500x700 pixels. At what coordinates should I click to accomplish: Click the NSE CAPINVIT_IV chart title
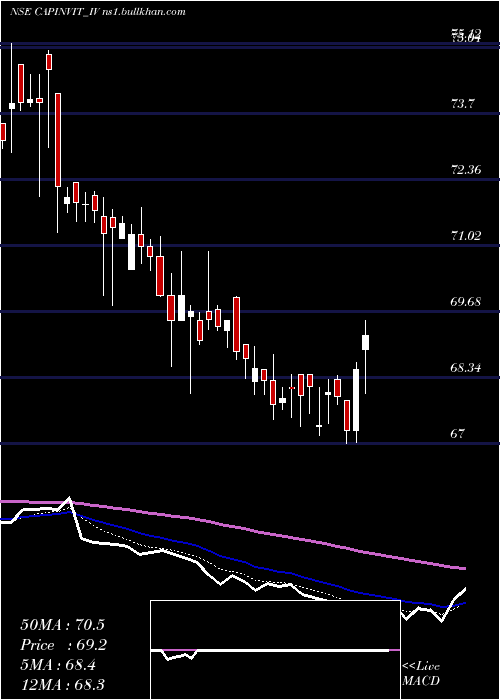(98, 12)
